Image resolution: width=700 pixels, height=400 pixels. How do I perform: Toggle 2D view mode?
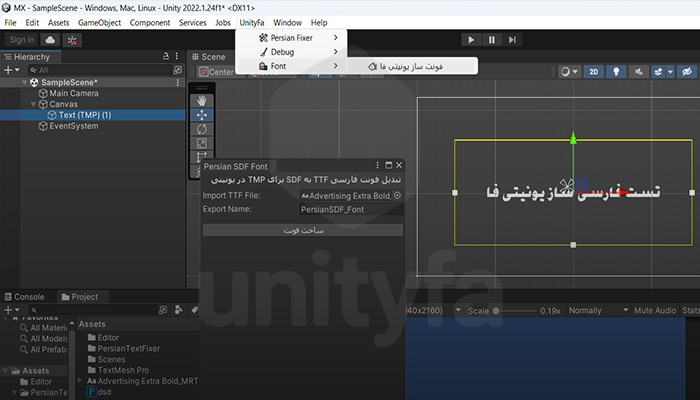(x=593, y=71)
